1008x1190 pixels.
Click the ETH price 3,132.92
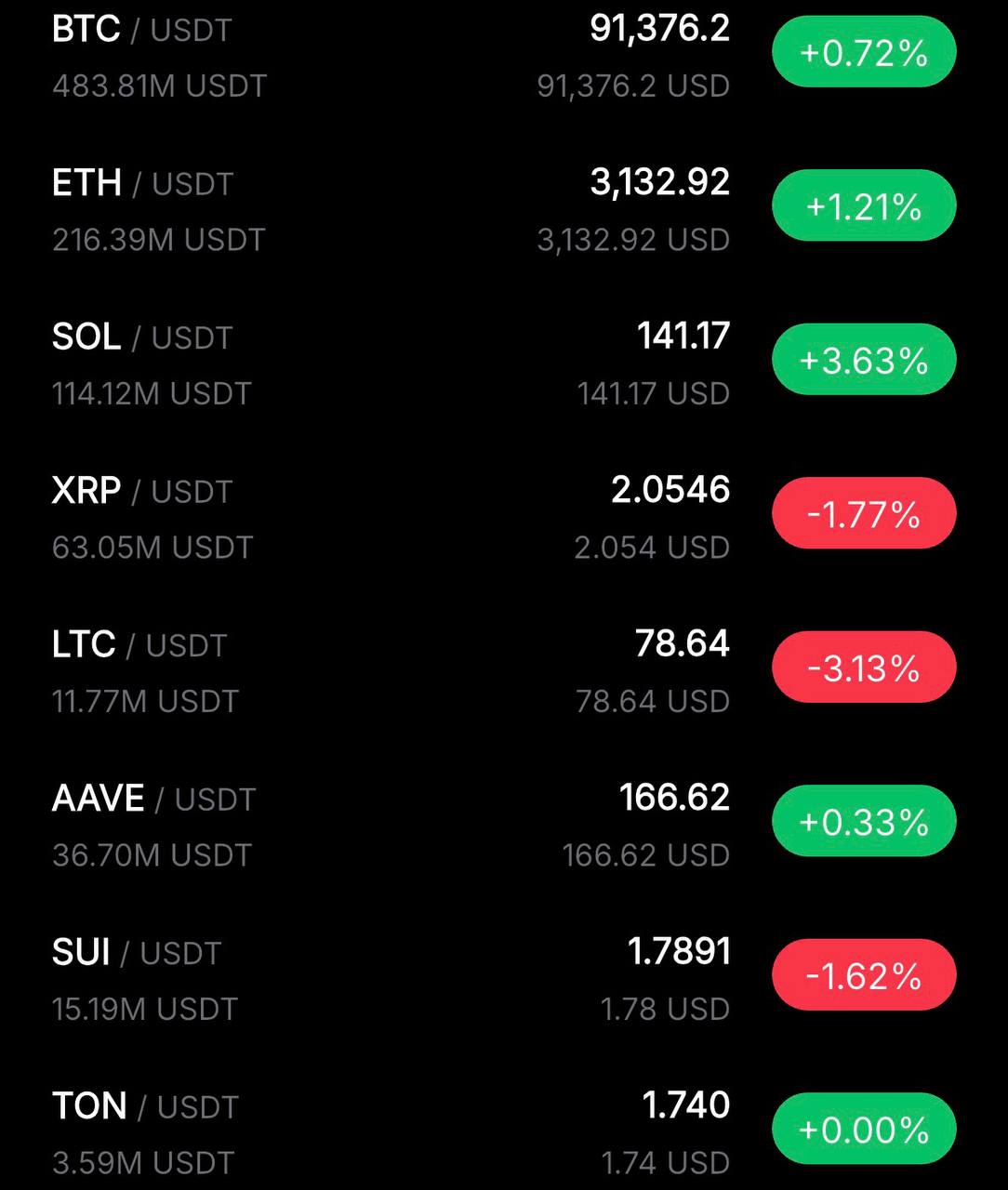coord(659,182)
